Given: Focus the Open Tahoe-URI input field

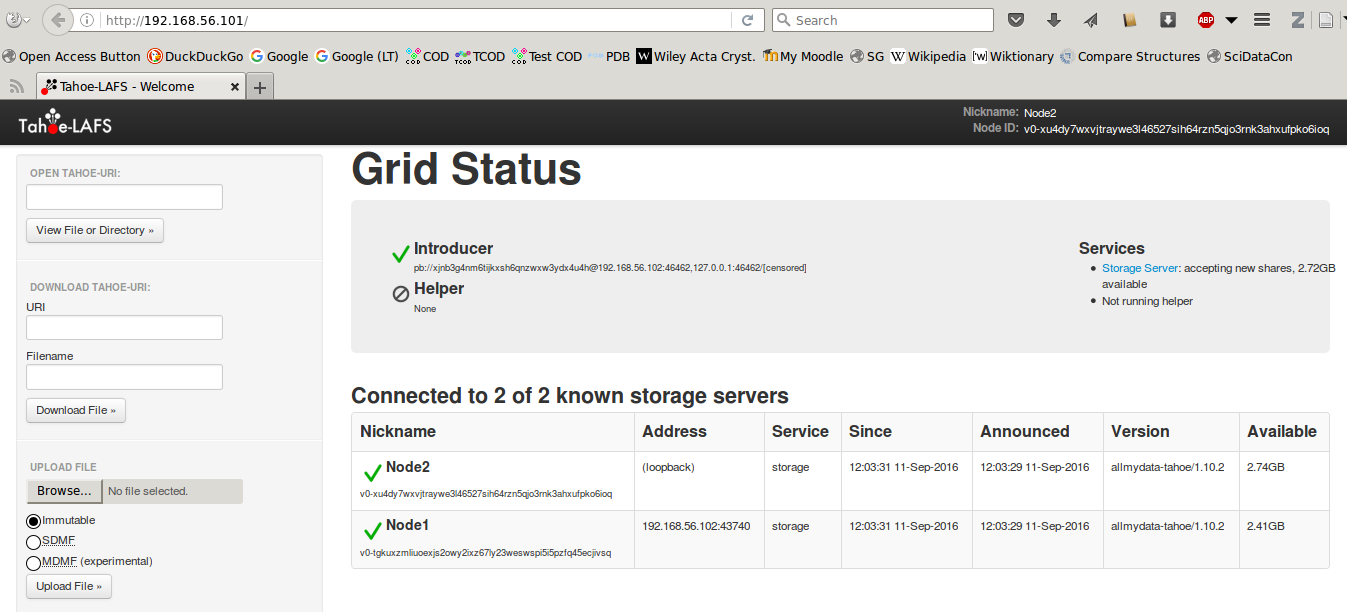Looking at the screenshot, I should pos(124,197).
